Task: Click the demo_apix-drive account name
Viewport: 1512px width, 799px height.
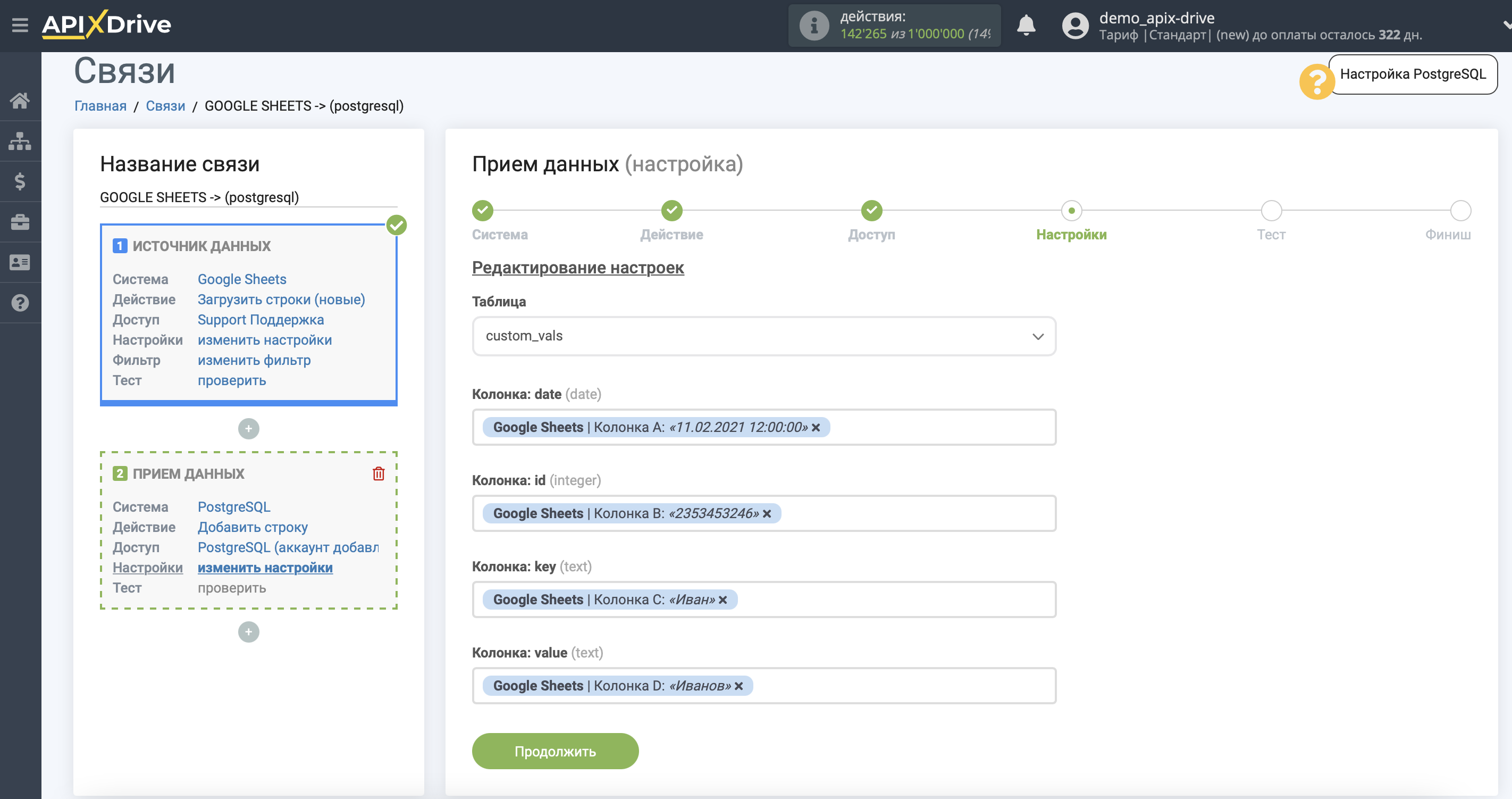Action: 1156,18
